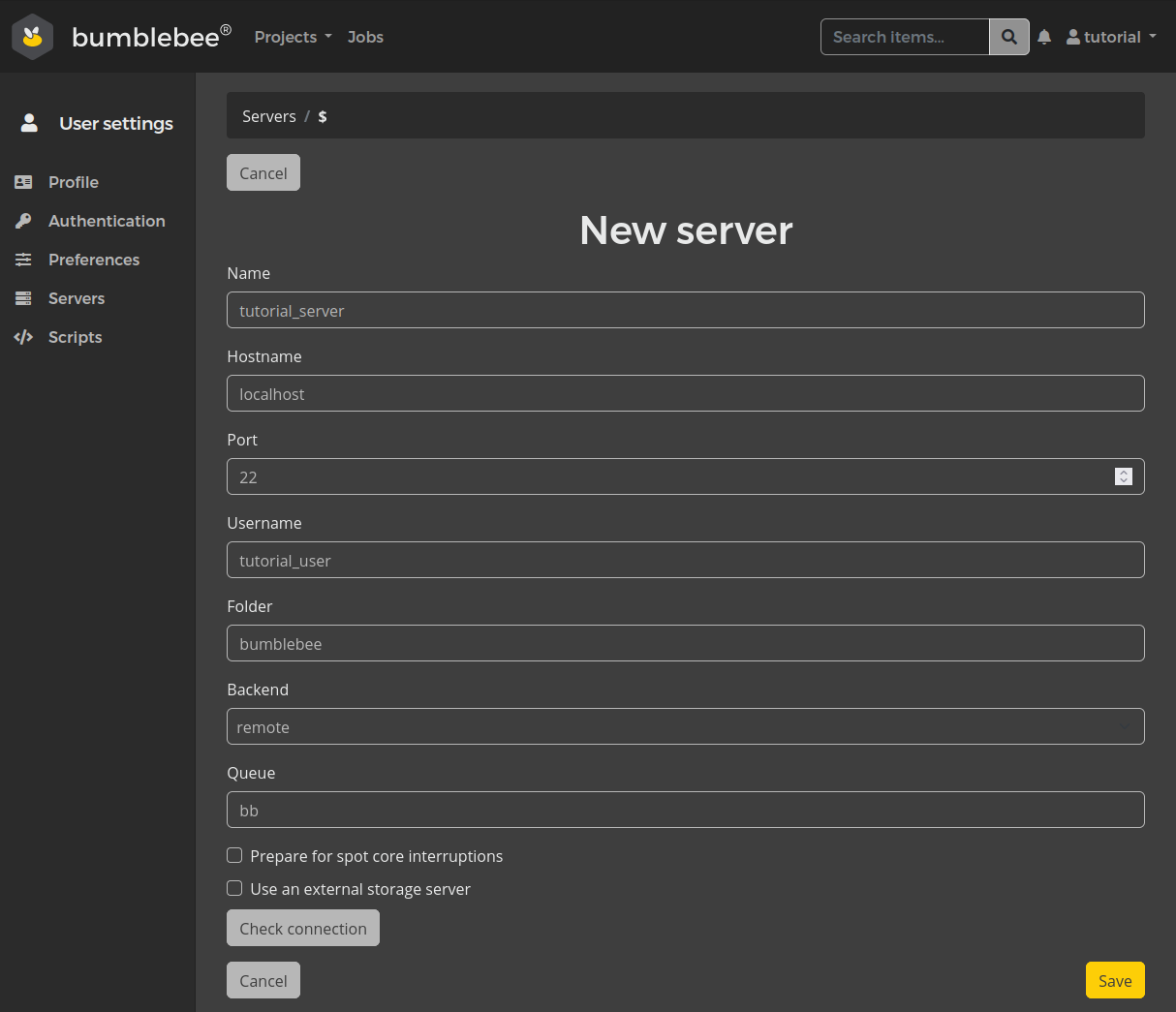The image size is (1176, 1012).
Task: Open notifications via the bell icon
Action: 1044,37
